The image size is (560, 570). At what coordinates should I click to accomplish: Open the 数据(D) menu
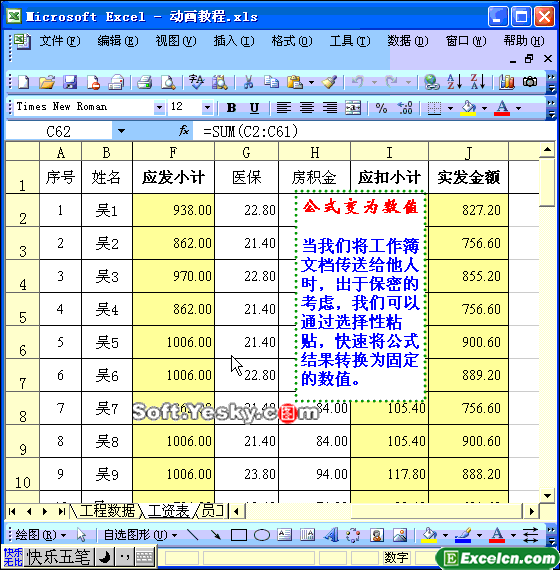408,41
